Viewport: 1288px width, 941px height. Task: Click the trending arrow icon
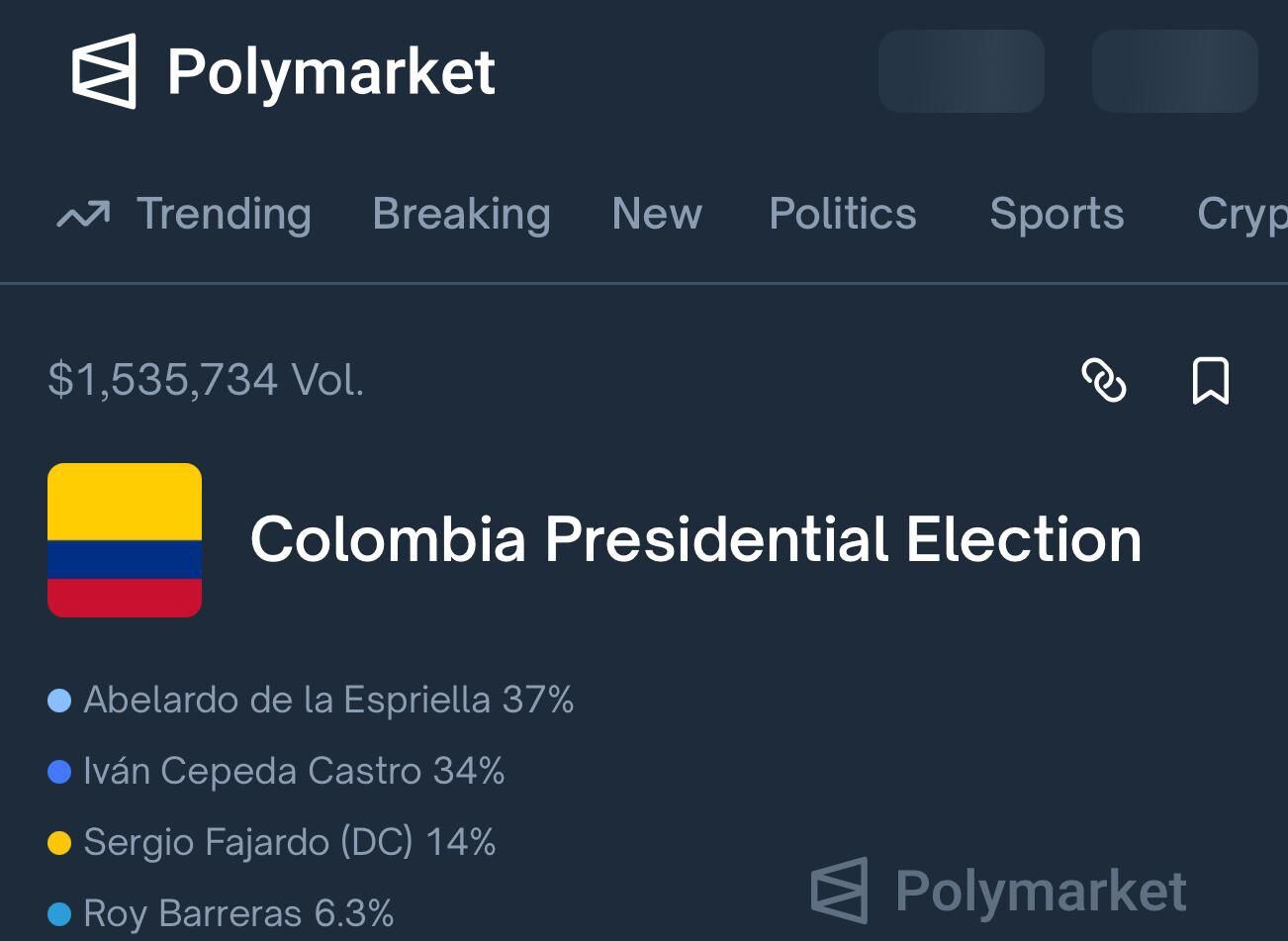pos(83,214)
